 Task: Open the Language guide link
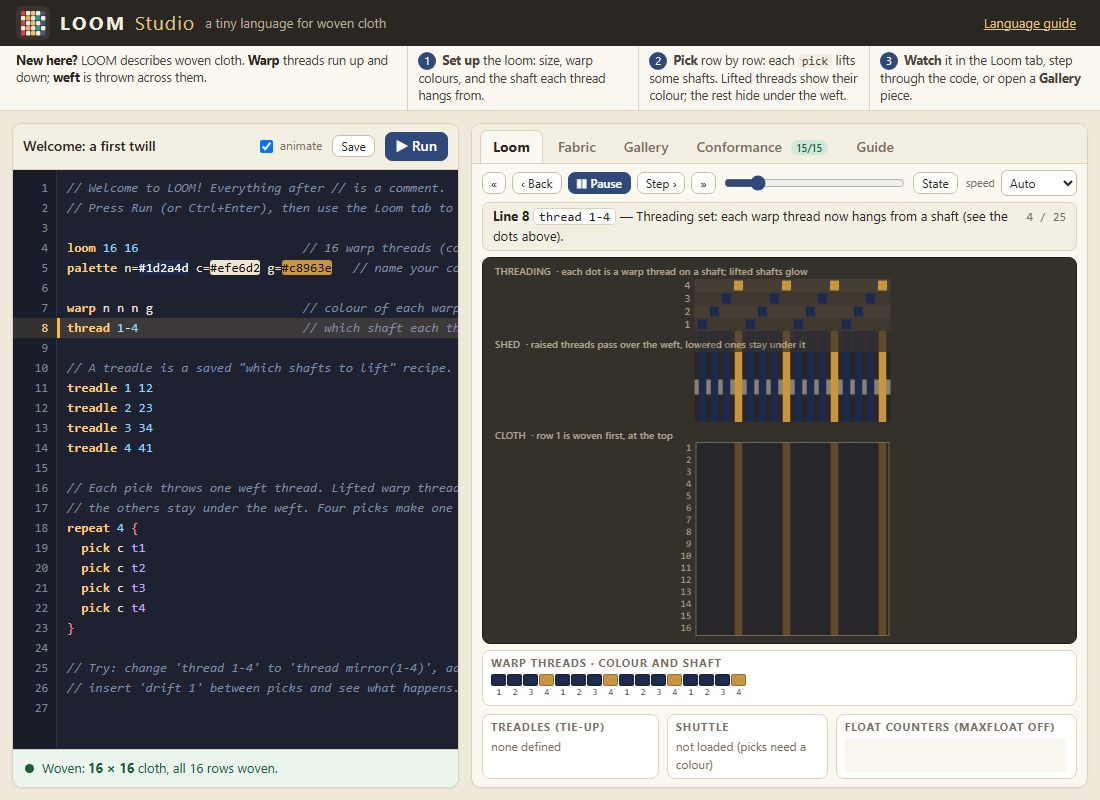click(1029, 24)
